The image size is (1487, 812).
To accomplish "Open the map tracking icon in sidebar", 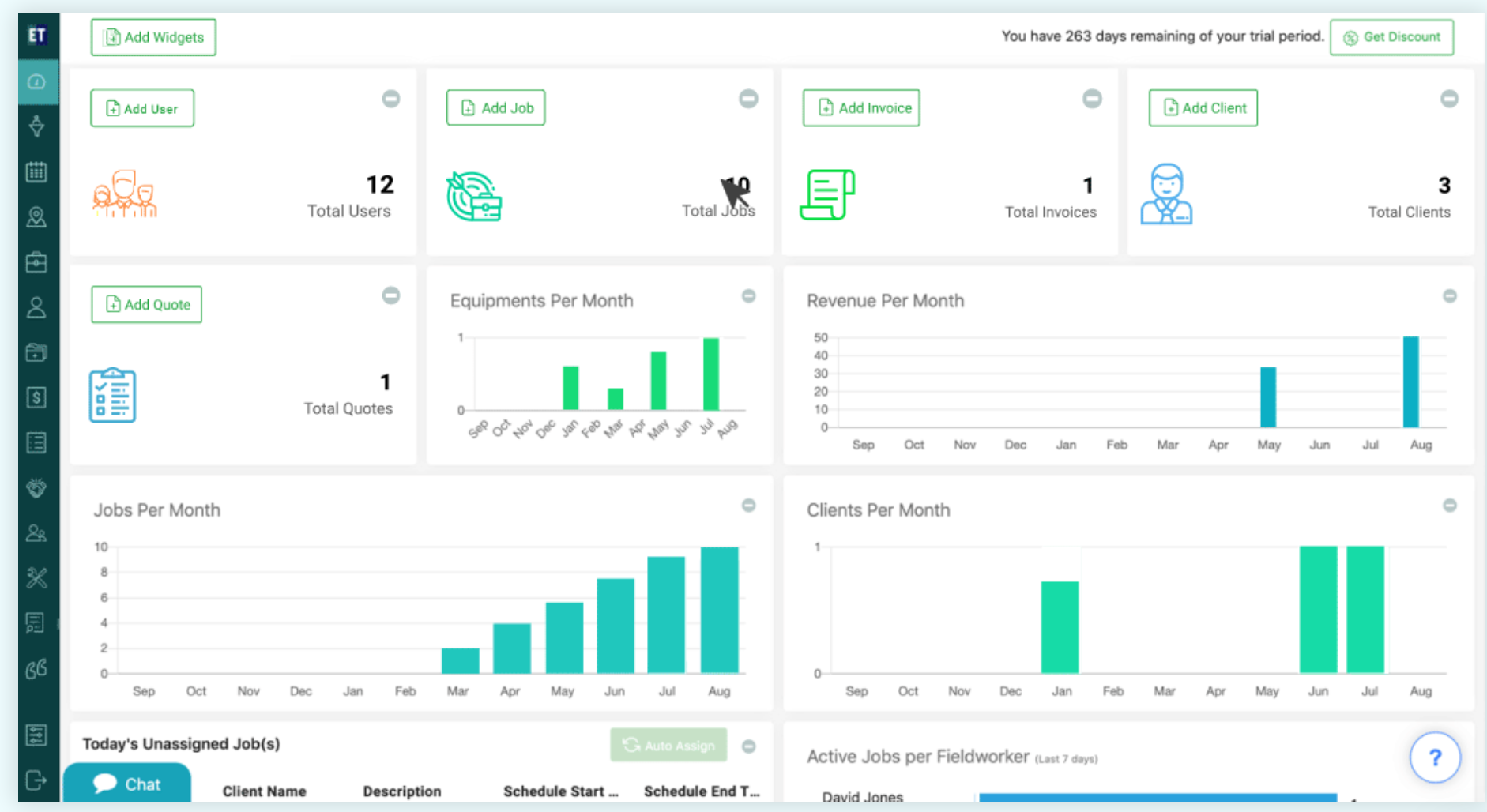I will pos(37,218).
